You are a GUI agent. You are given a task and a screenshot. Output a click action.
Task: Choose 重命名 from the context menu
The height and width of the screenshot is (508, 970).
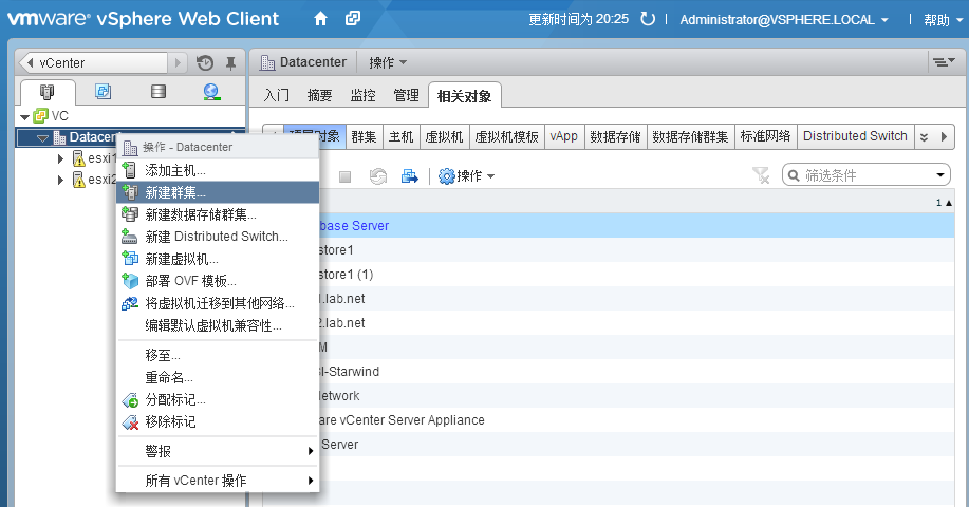point(217,377)
